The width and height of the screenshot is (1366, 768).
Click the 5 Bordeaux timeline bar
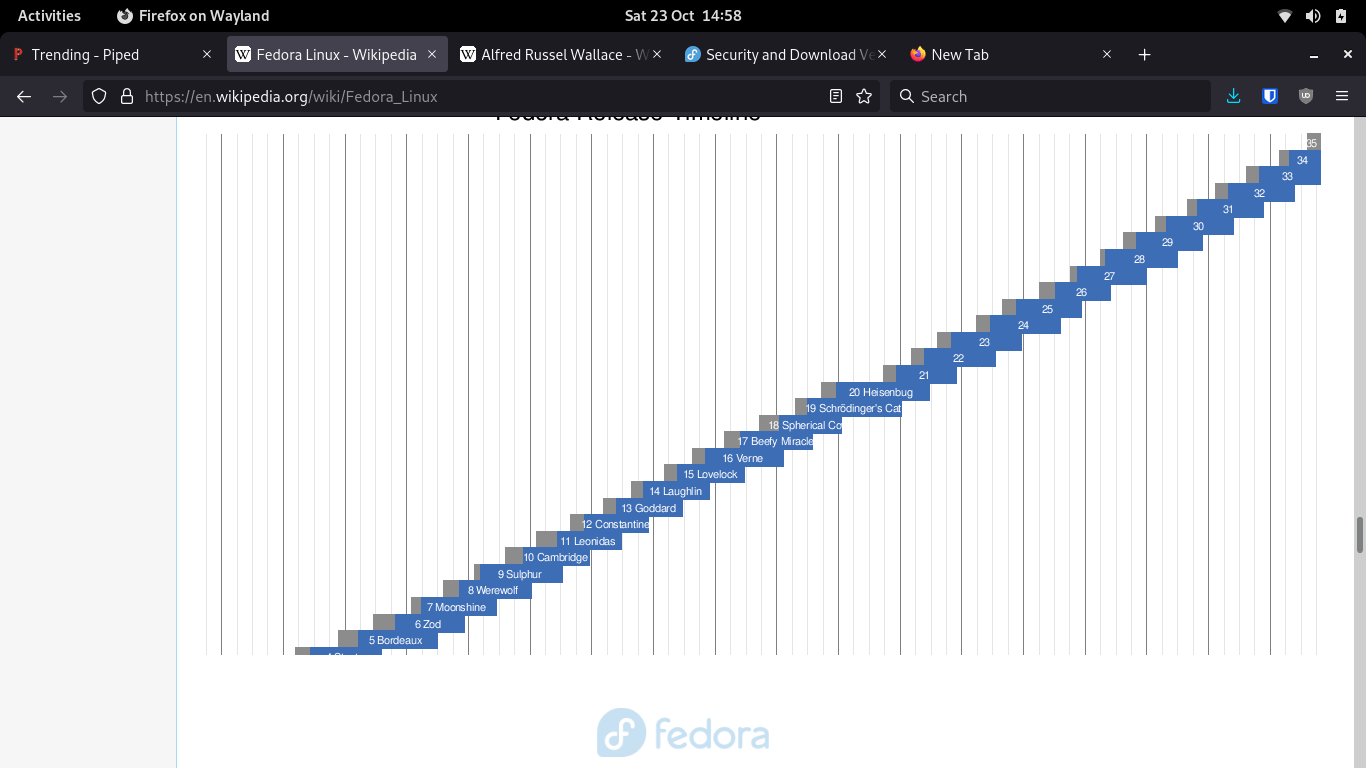[x=398, y=640]
